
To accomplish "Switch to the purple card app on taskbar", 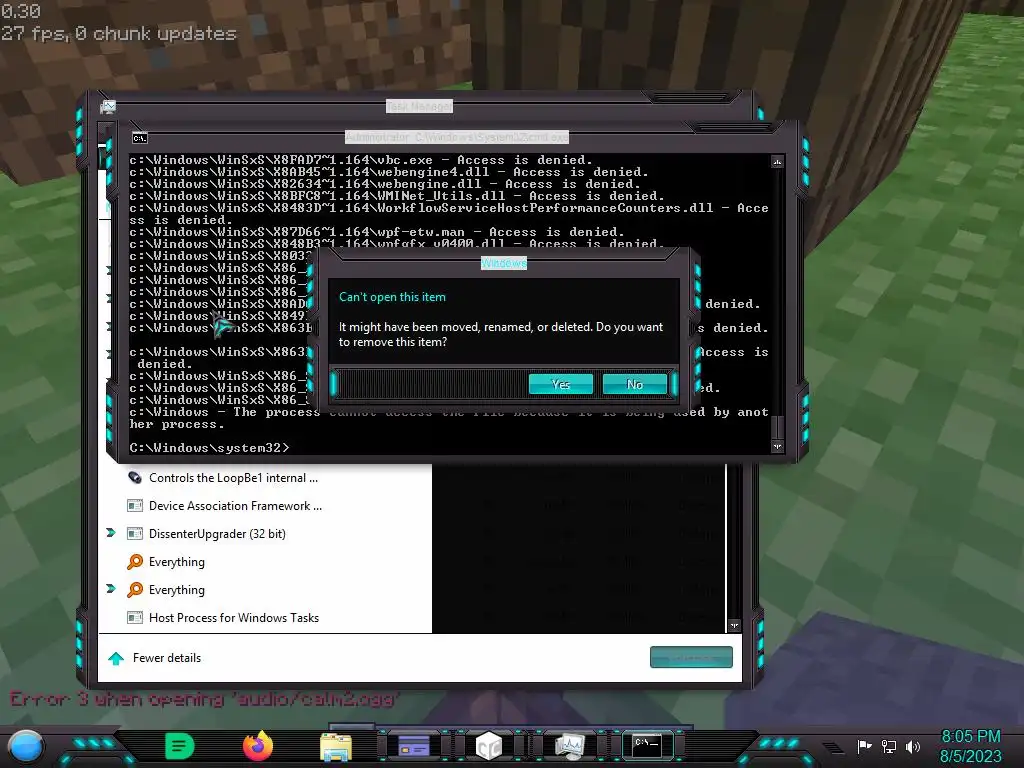I will pos(414,746).
